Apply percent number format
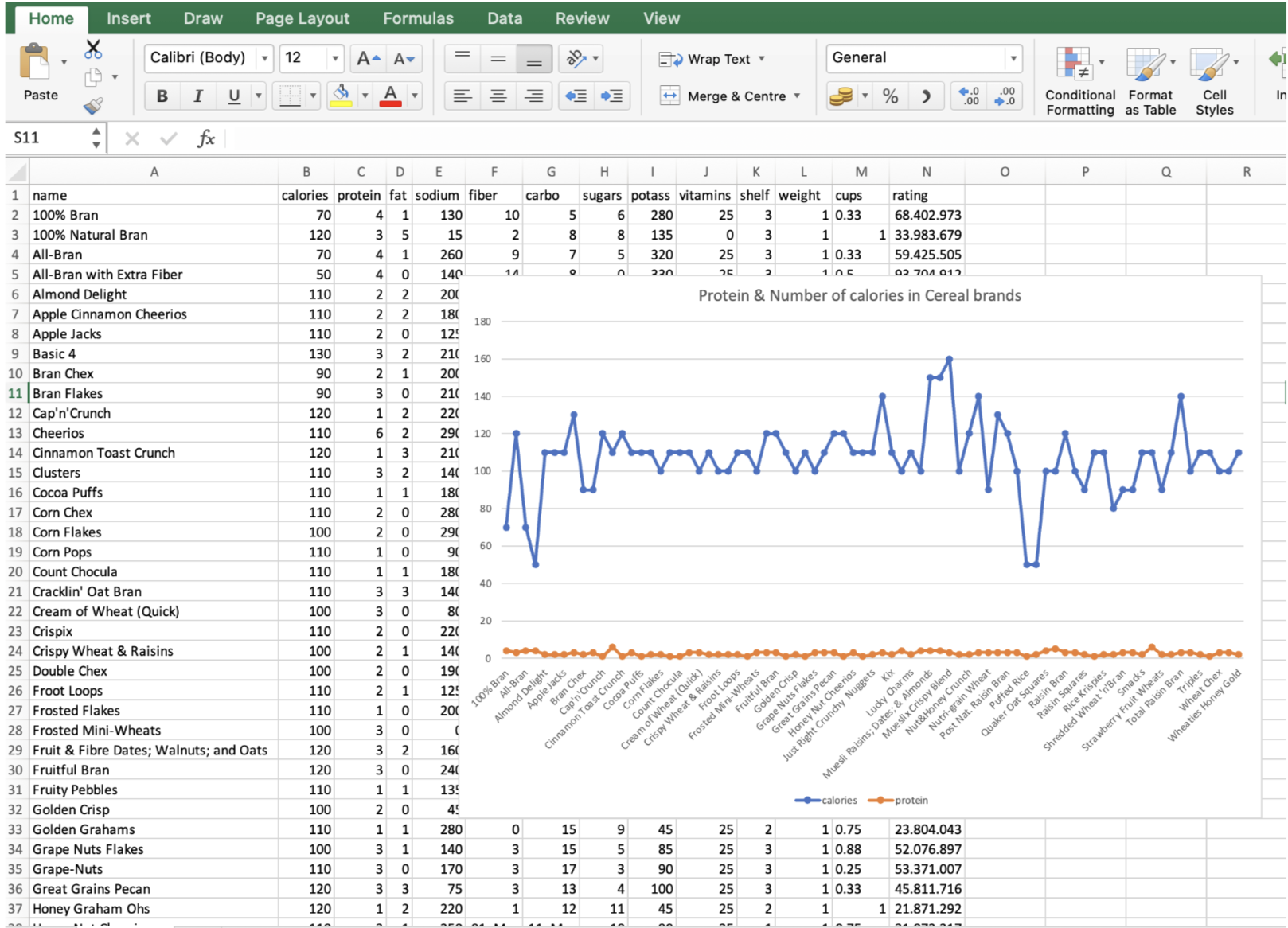The height and width of the screenshot is (928, 1288). coord(890,96)
